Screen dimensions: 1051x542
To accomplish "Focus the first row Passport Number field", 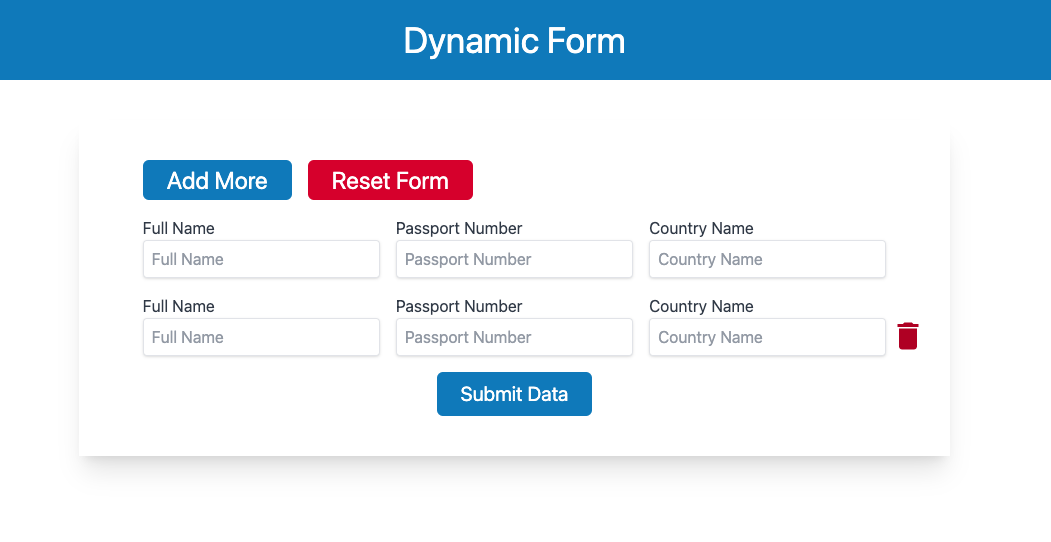I will (514, 259).
